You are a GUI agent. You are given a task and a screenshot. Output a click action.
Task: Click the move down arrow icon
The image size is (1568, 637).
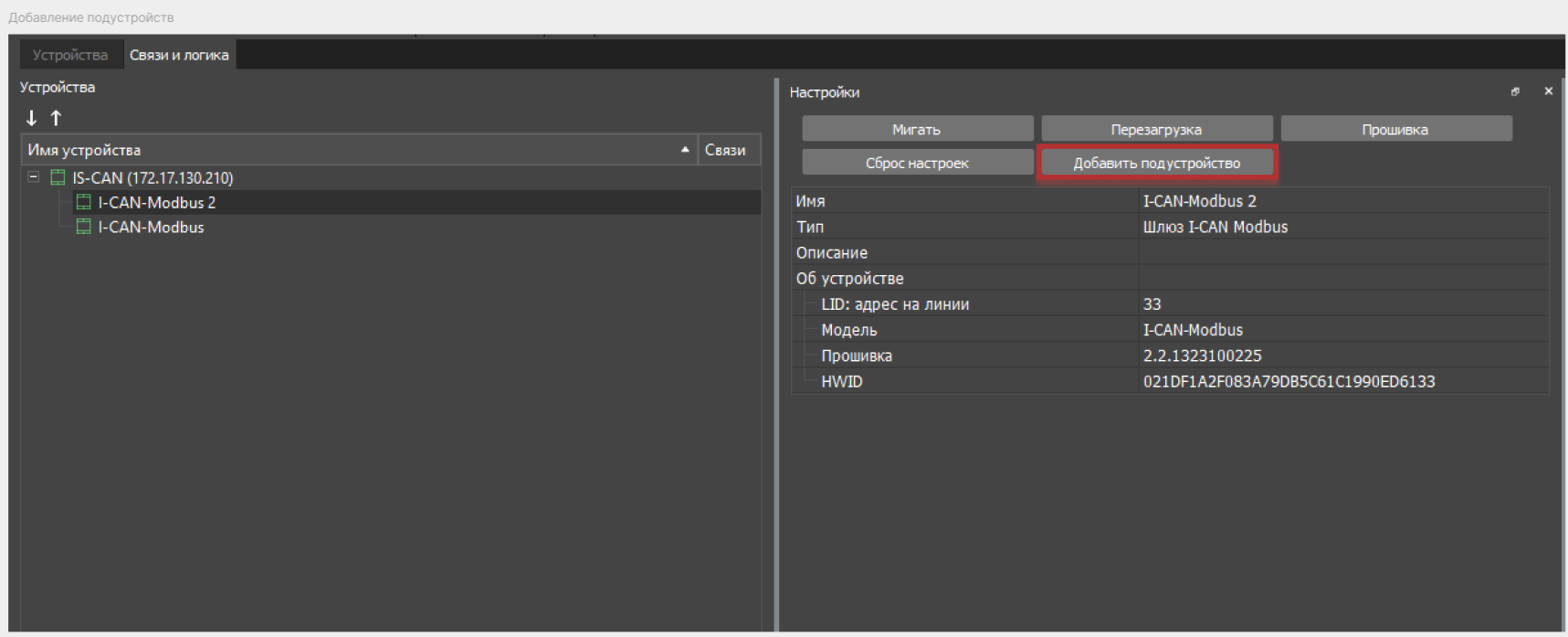[x=31, y=118]
